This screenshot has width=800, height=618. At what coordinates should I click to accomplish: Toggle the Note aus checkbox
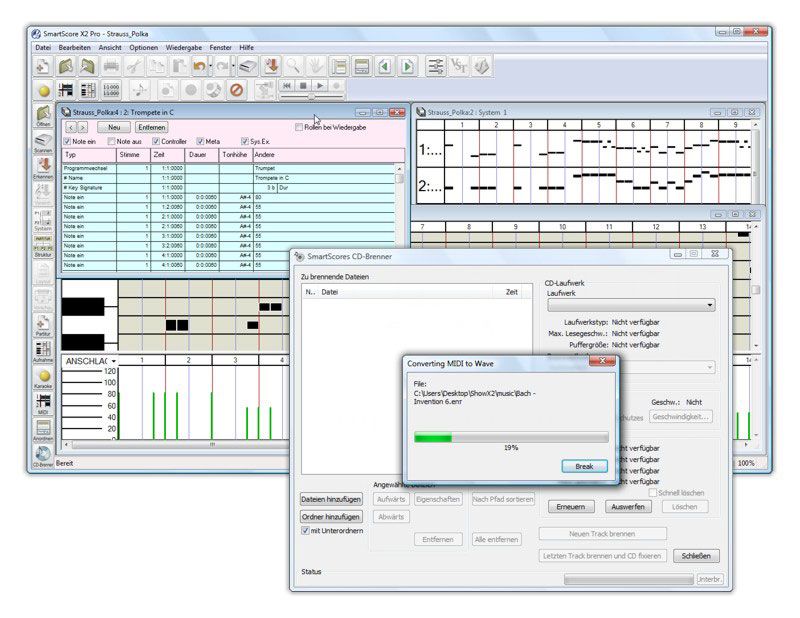tap(111, 141)
